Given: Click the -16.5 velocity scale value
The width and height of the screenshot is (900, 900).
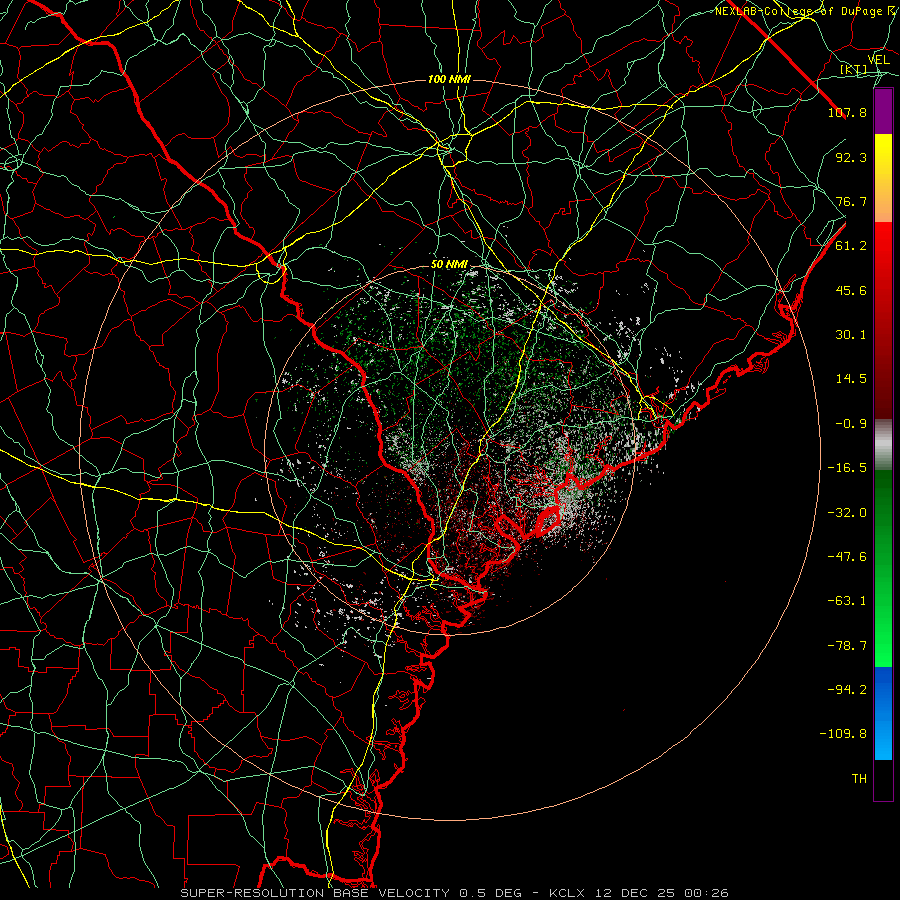Looking at the screenshot, I should pos(847,468).
